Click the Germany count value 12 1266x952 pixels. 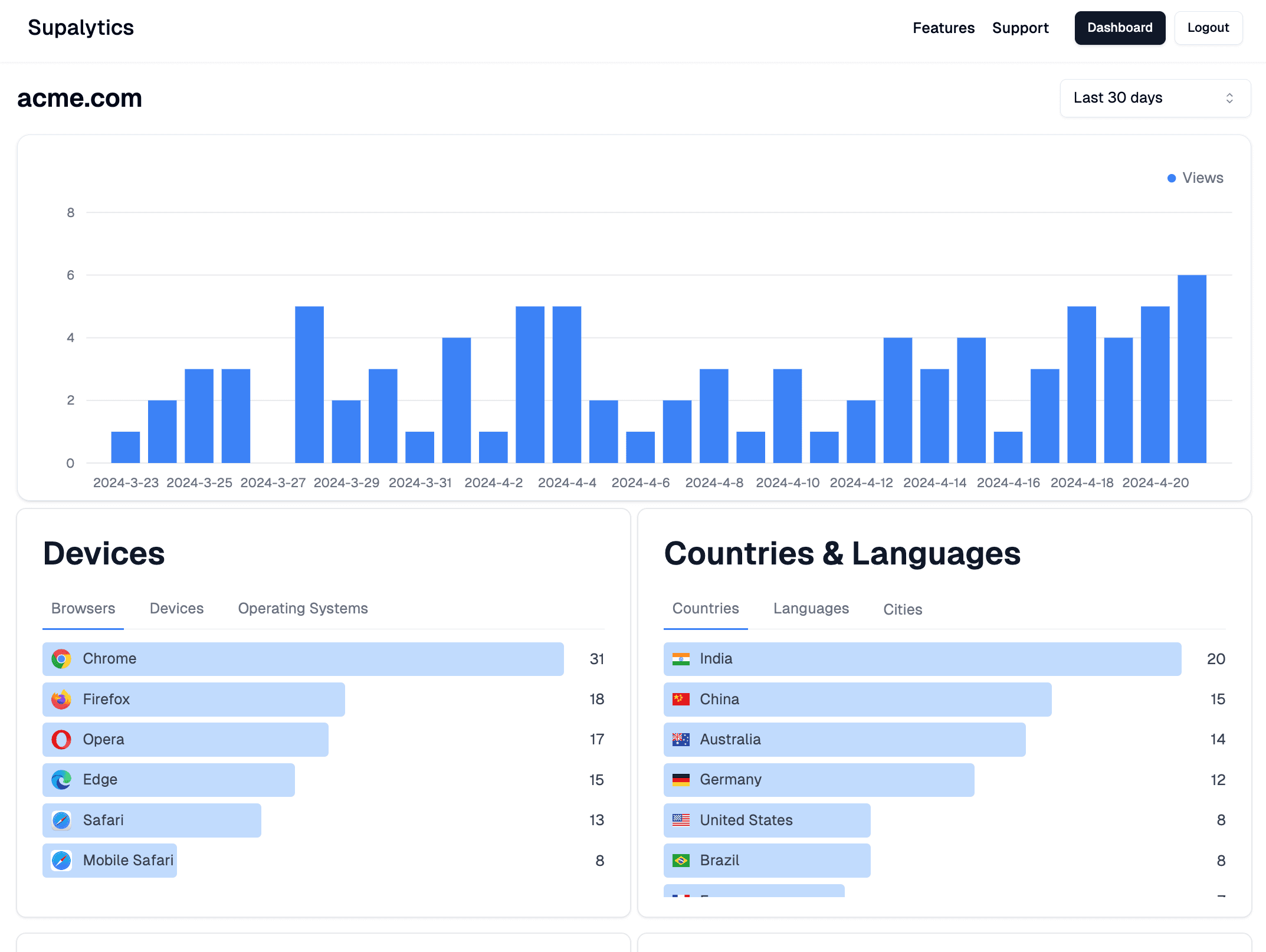coord(1218,780)
